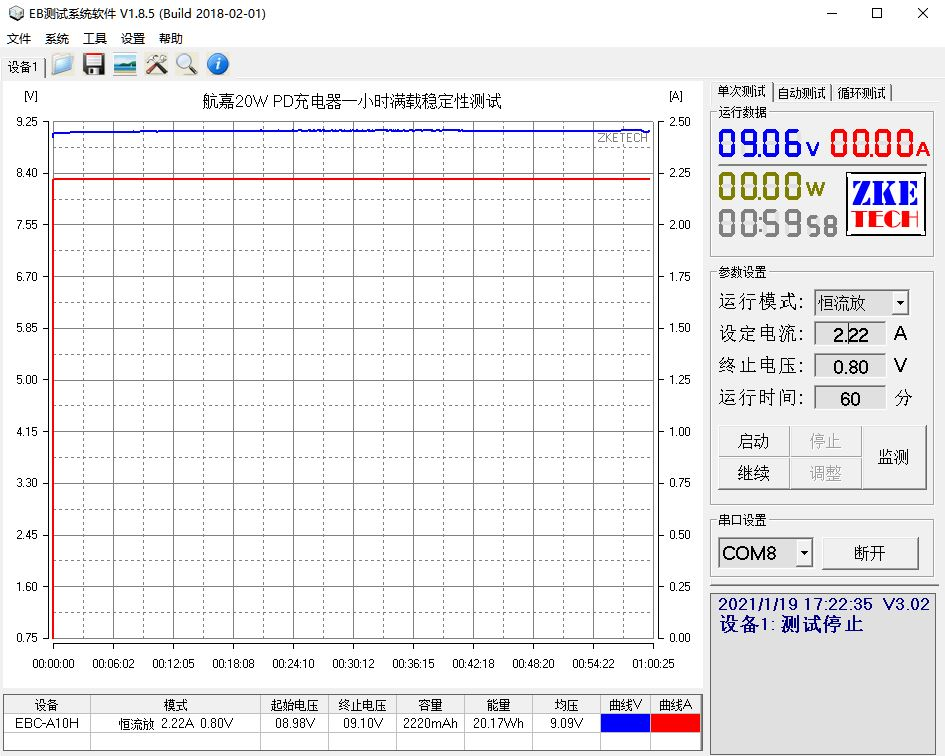This screenshot has height=756, width=945.
Task: Click the 均压 column header
Action: (x=567, y=705)
